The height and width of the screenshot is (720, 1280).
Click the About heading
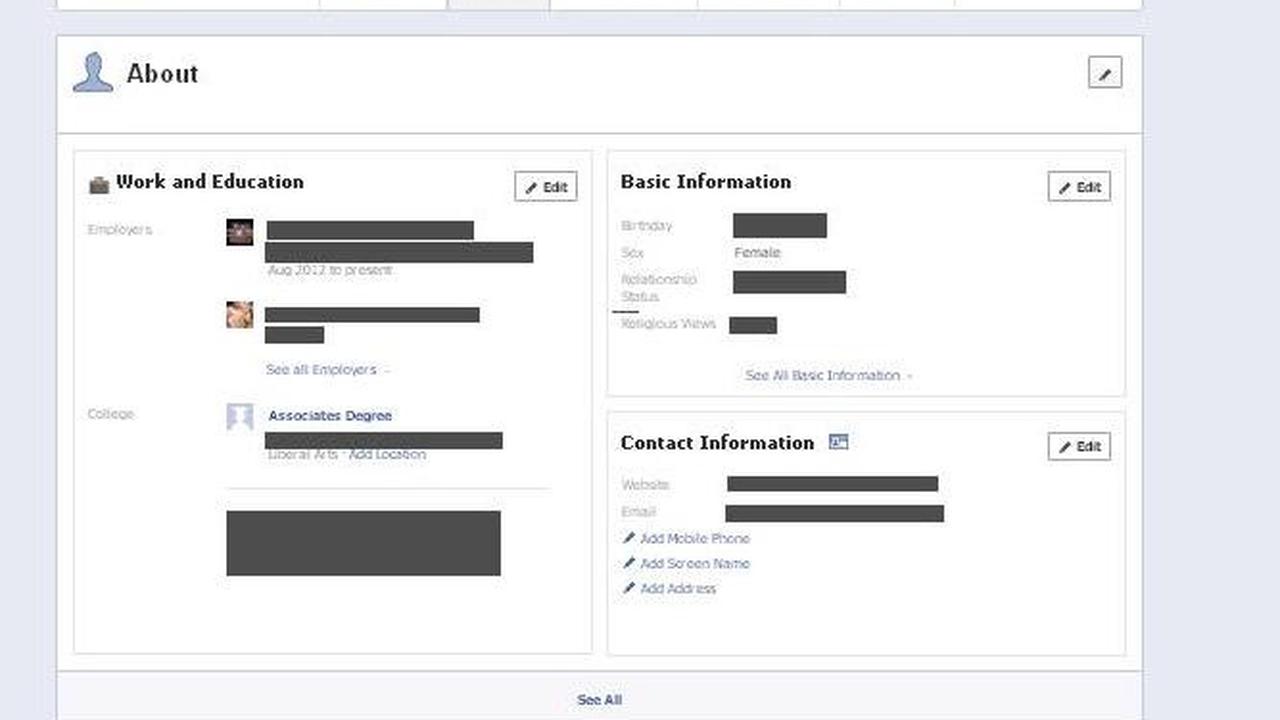tap(162, 73)
